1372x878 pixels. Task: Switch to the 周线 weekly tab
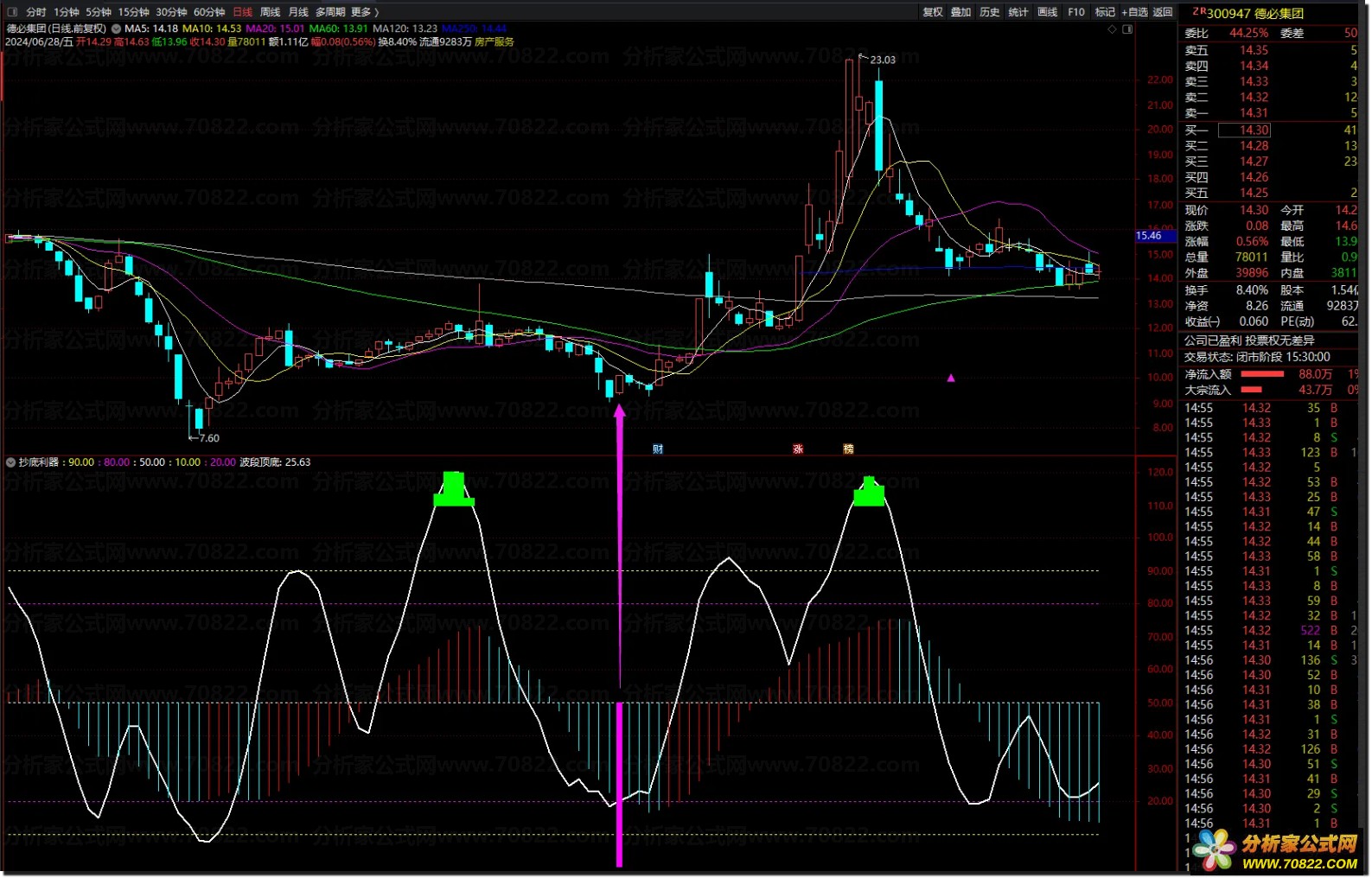click(271, 12)
